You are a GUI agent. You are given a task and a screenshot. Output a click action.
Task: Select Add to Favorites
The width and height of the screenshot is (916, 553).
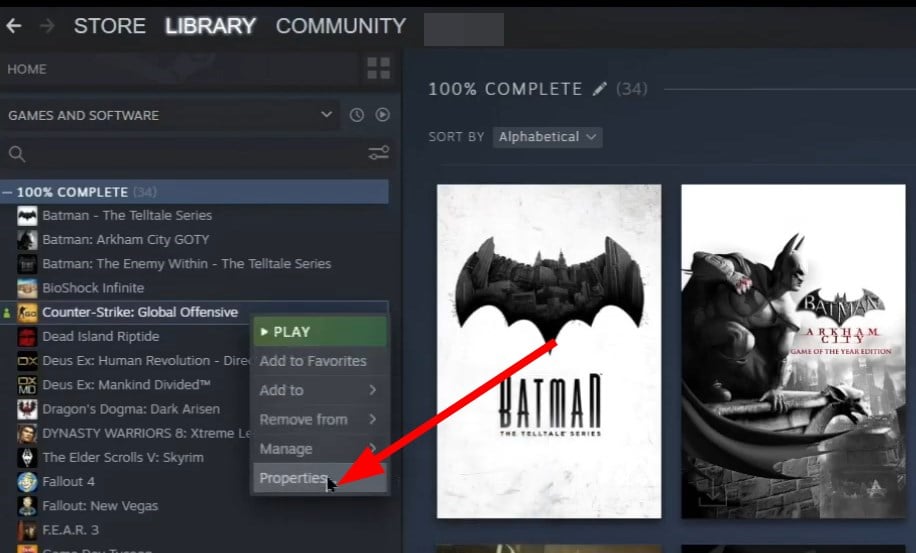[320, 361]
